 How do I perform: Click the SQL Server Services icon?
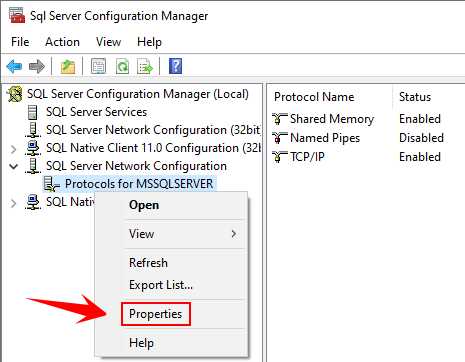point(32,112)
